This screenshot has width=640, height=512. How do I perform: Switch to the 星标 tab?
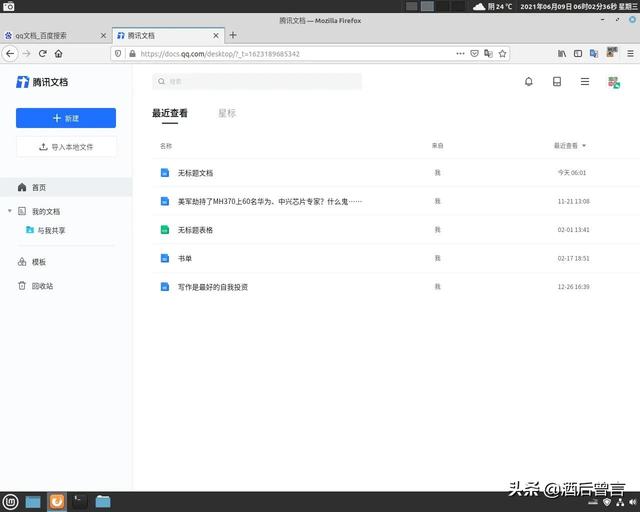point(227,114)
